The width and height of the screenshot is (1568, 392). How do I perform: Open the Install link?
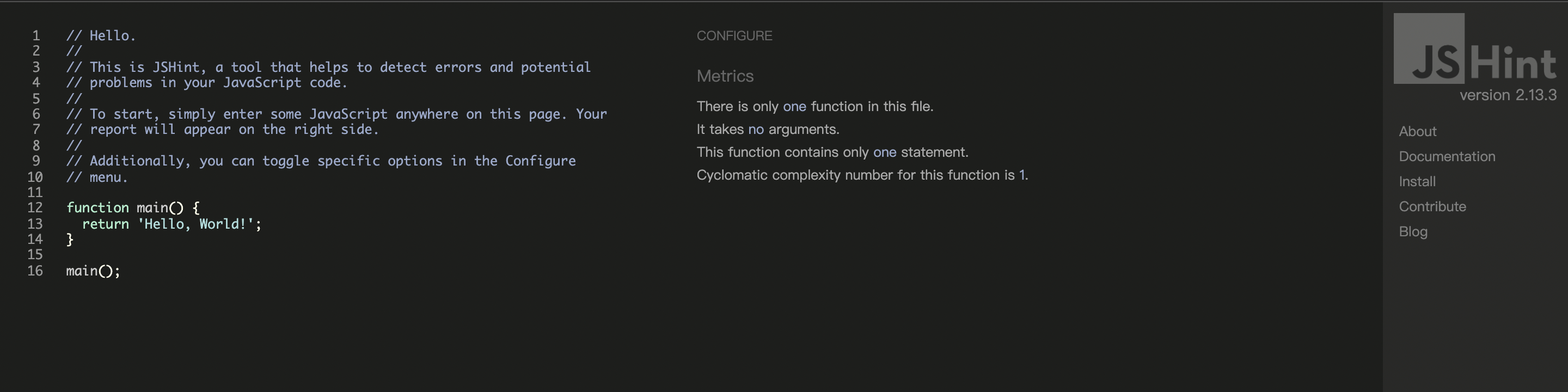pyautogui.click(x=1417, y=181)
